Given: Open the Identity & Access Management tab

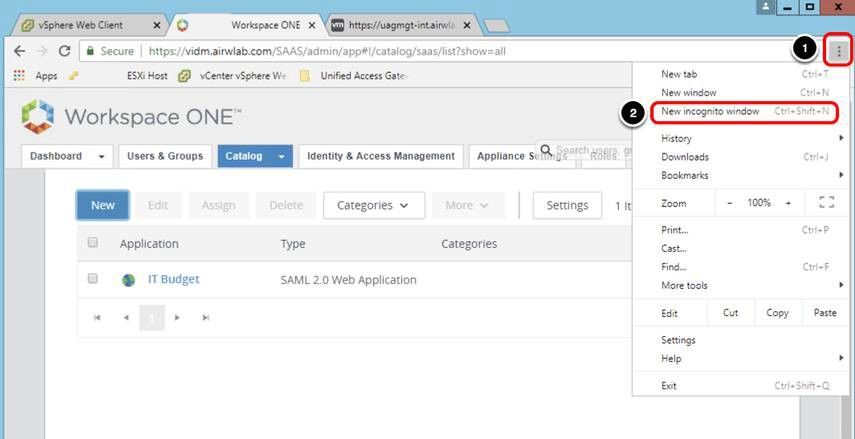Looking at the screenshot, I should [380, 156].
